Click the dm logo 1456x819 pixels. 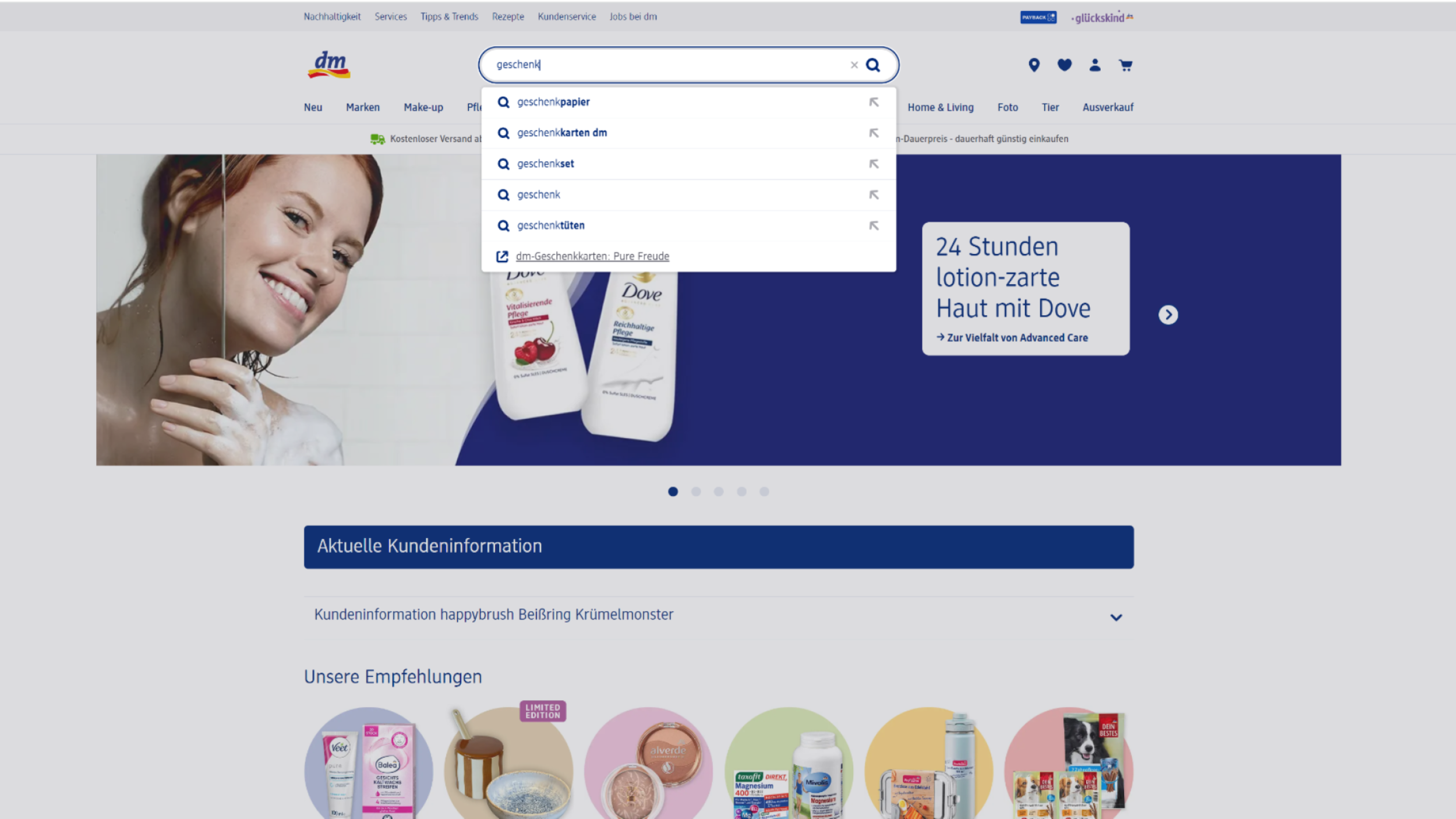(329, 65)
